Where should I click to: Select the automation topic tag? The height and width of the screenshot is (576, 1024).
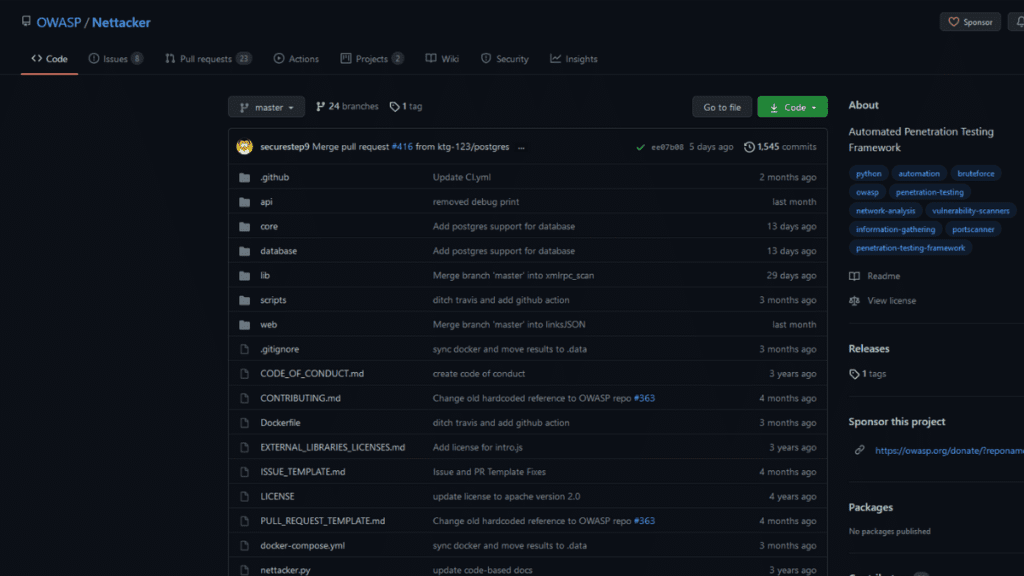919,174
